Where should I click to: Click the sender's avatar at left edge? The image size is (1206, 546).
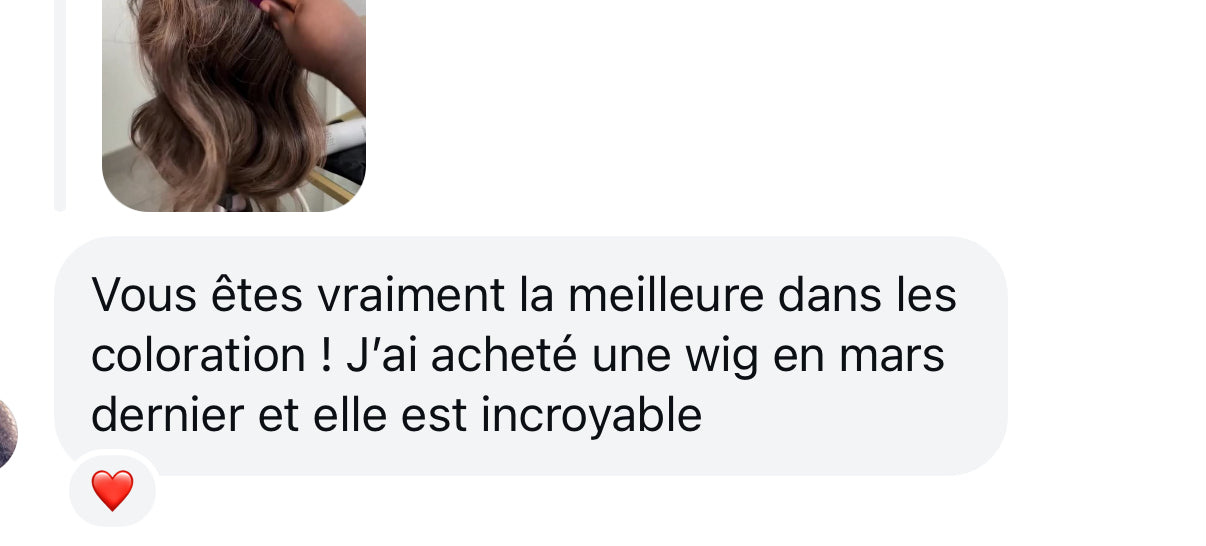pyautogui.click(x=7, y=433)
